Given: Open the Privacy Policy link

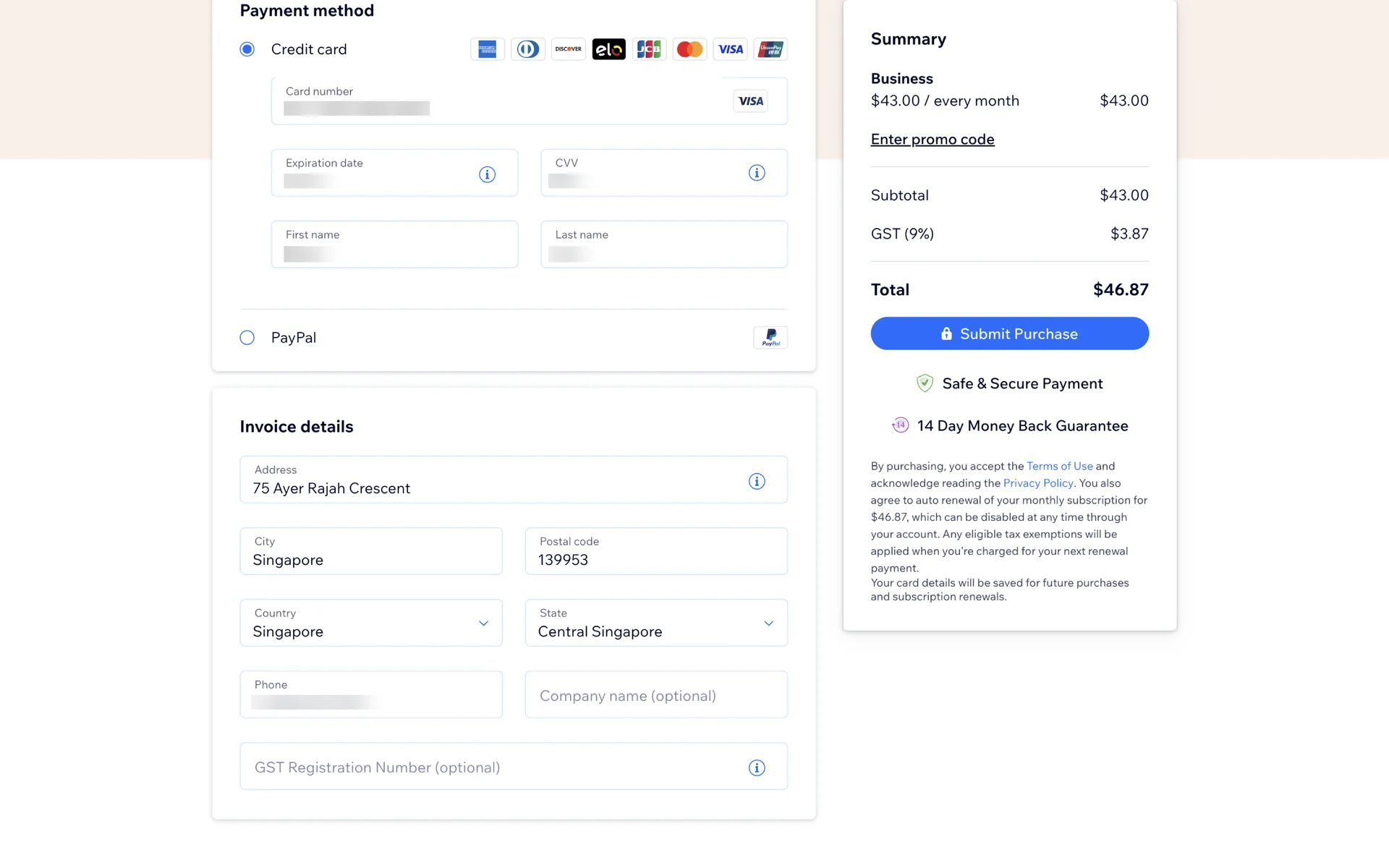Looking at the screenshot, I should click(x=1037, y=483).
